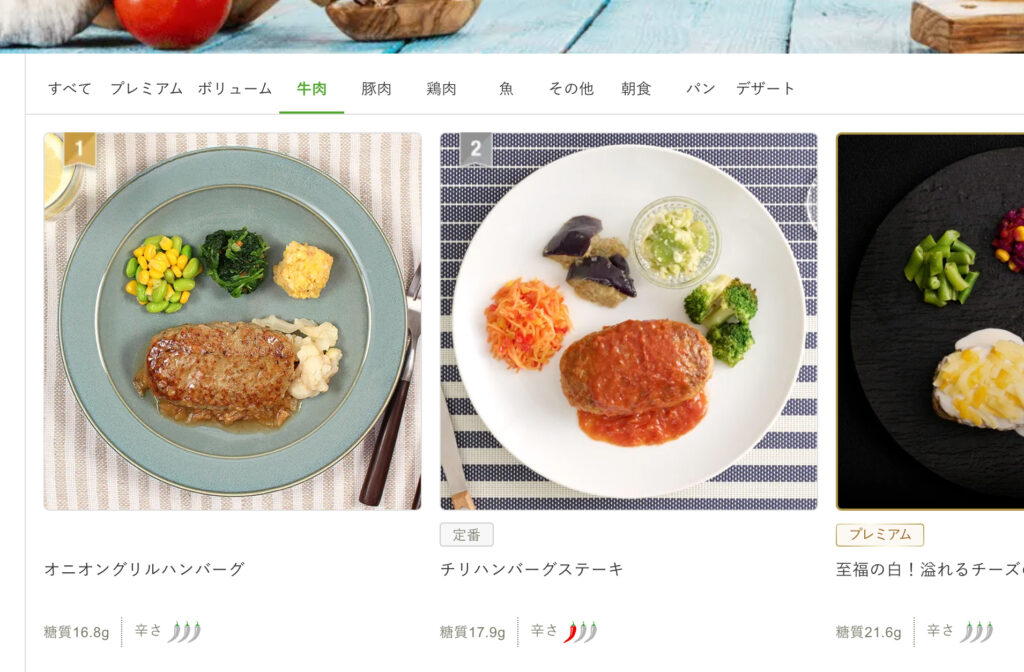Viewport: 1024px width, 672px height.
Task: Select the 魚 tab
Action: pos(506,89)
